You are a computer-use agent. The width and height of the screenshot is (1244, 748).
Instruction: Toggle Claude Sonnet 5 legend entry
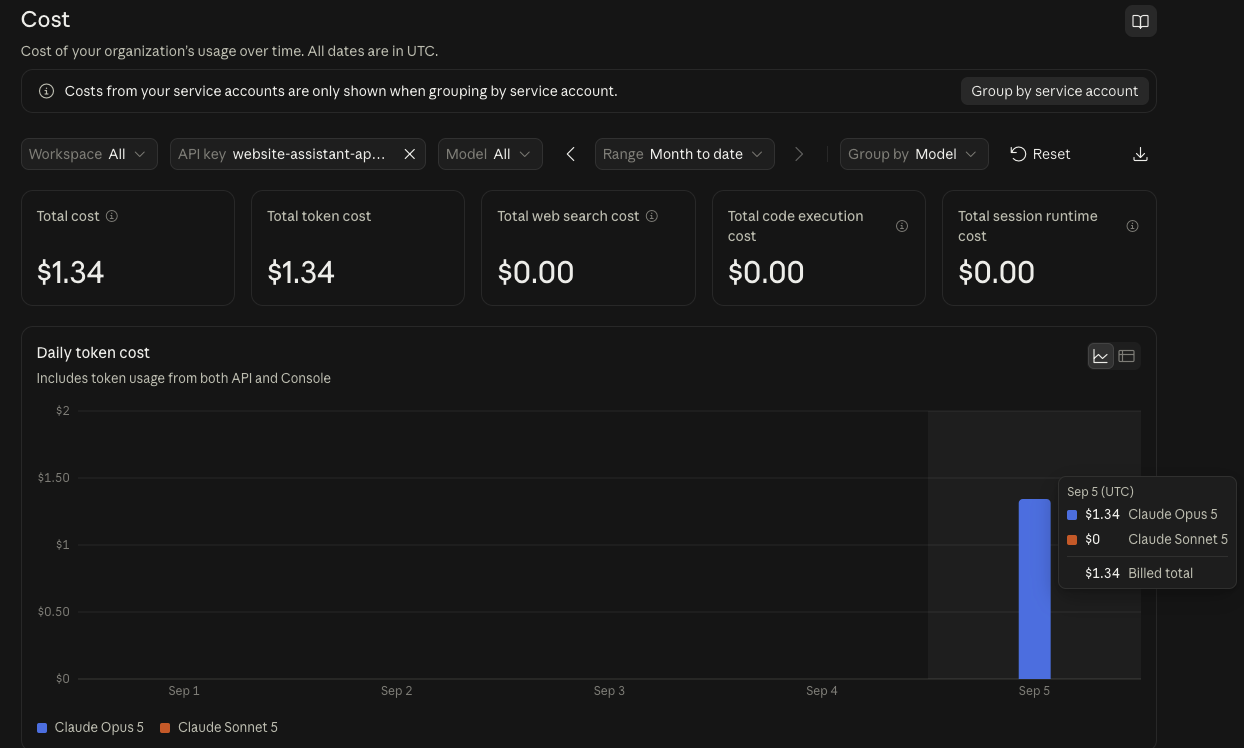pos(218,727)
